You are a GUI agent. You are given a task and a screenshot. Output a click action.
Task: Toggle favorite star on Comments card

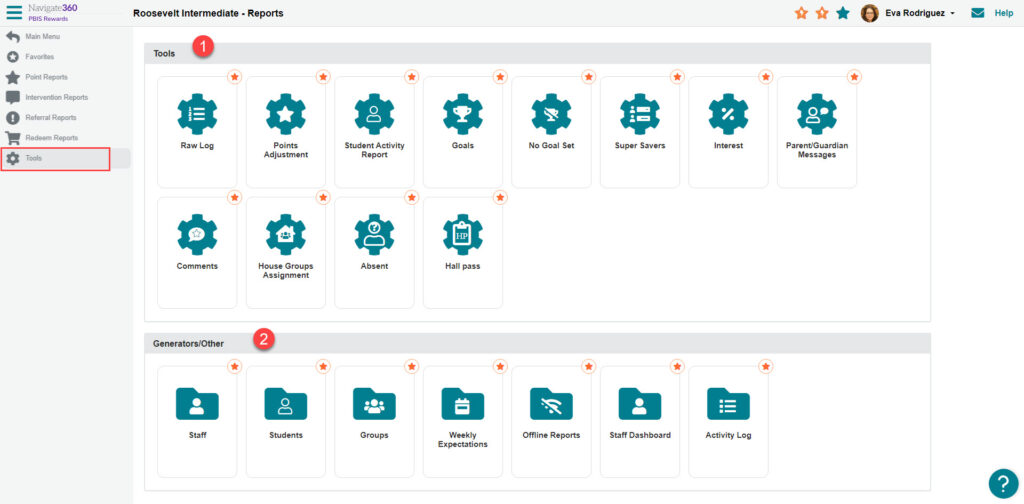coord(235,197)
